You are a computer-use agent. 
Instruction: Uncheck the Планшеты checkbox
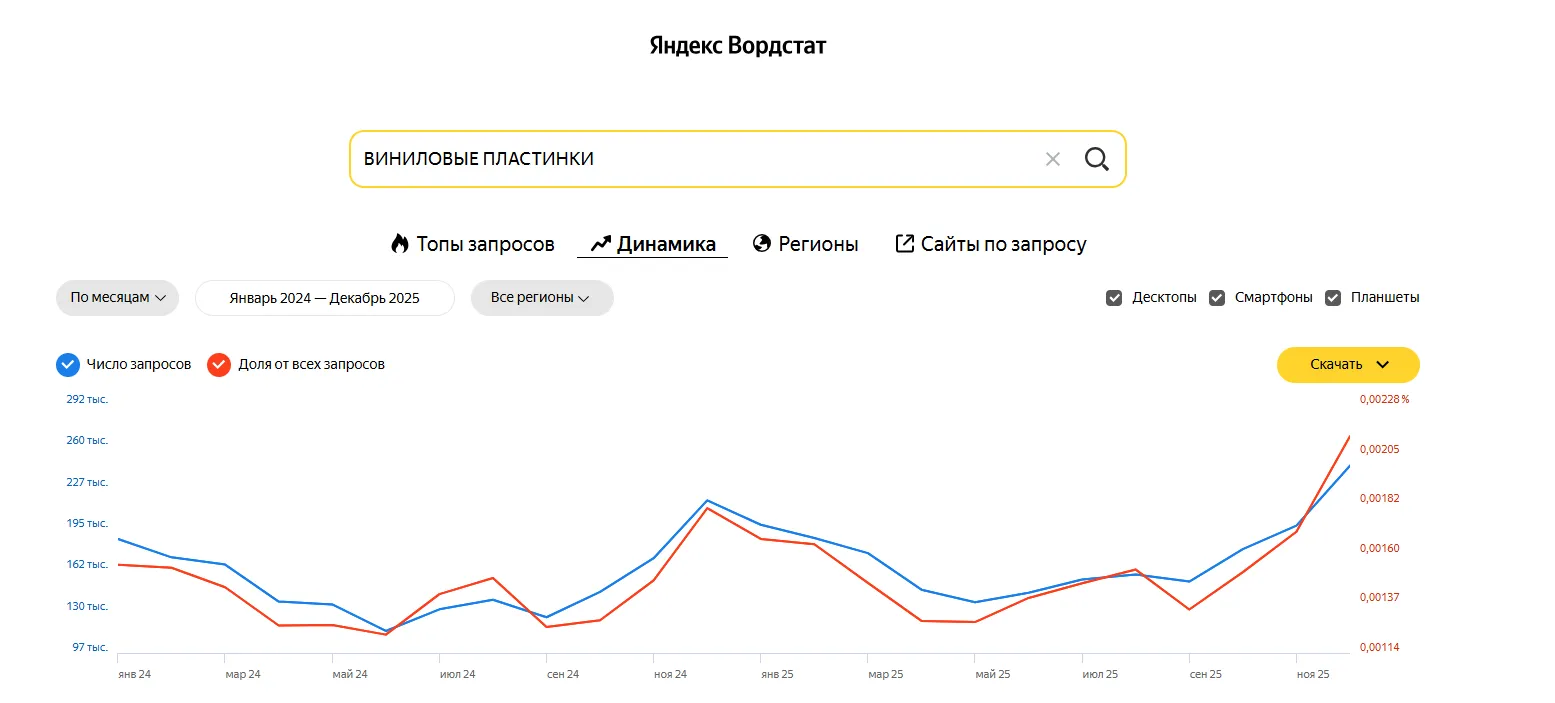(x=1333, y=297)
